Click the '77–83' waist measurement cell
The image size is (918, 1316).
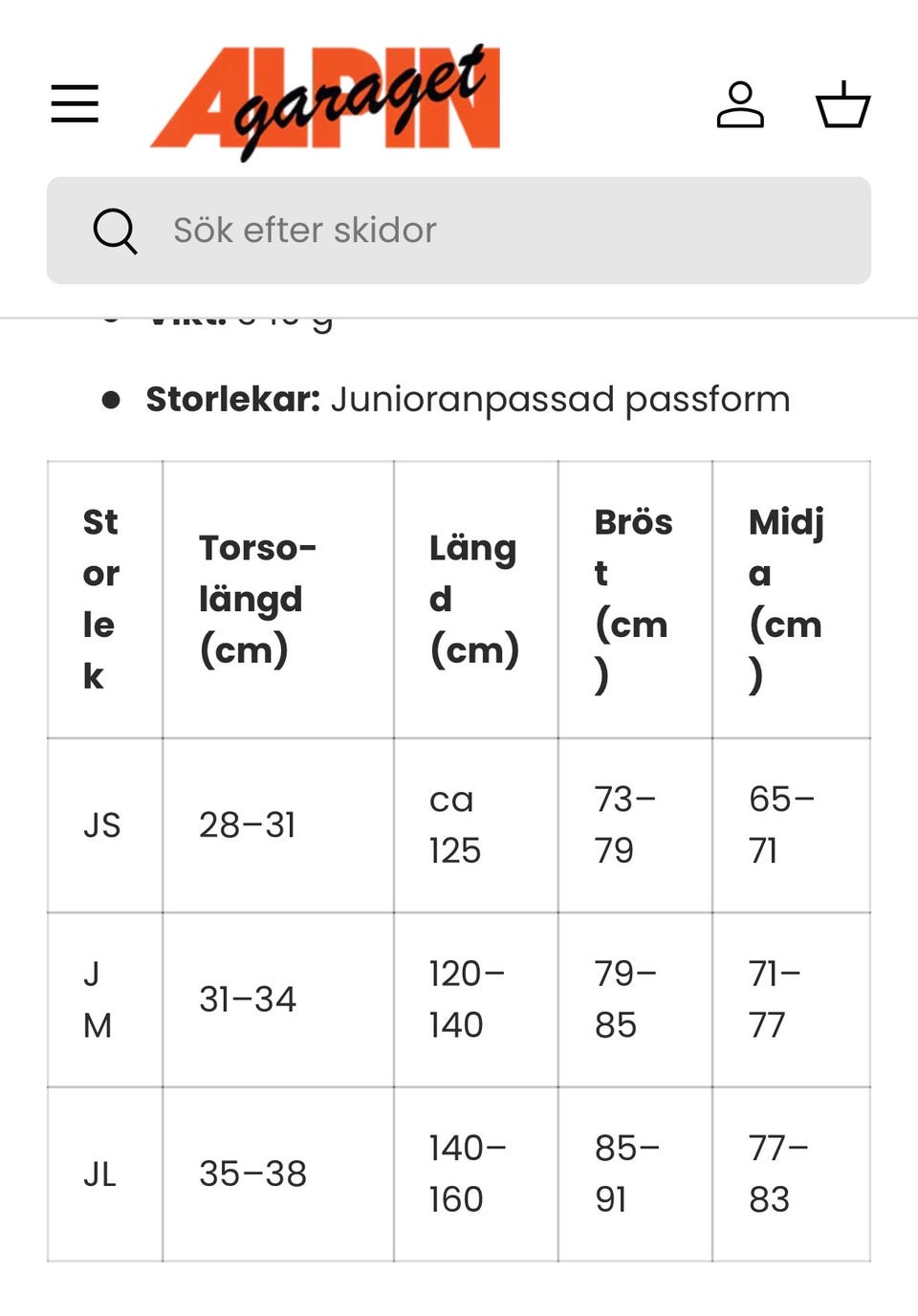coord(778,1173)
